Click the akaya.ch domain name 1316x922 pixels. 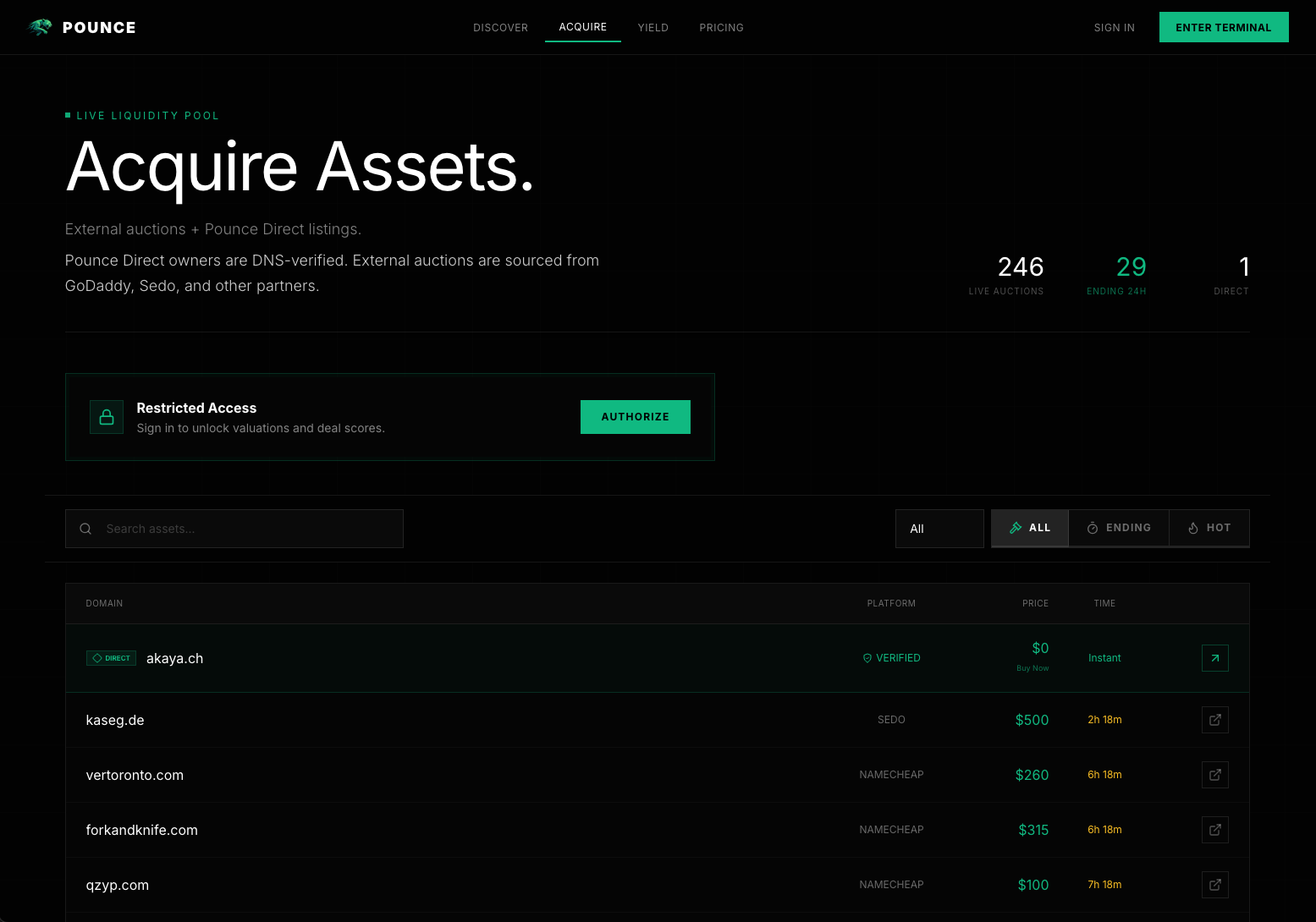point(174,658)
